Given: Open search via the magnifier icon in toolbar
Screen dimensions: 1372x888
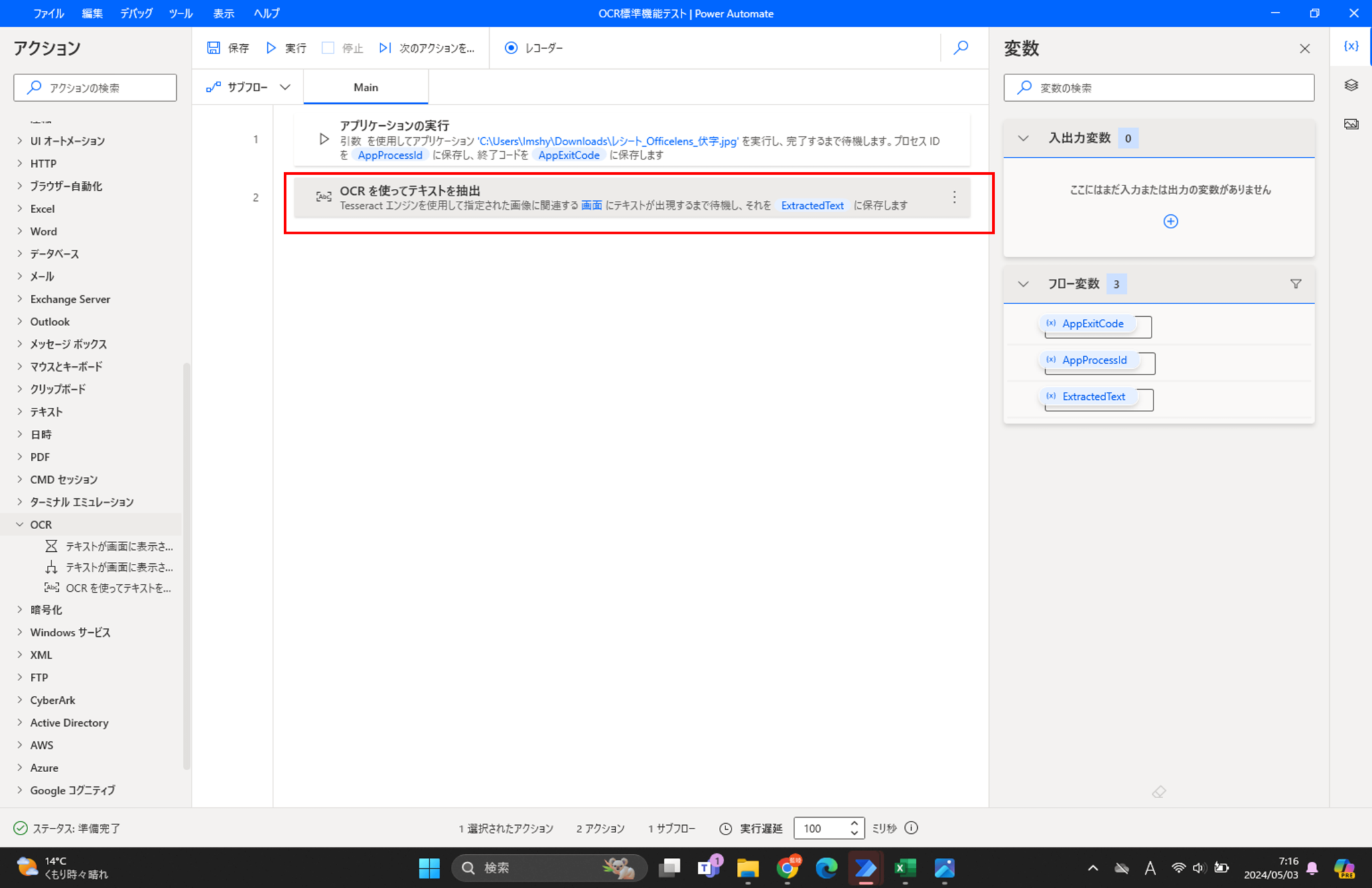Looking at the screenshot, I should click(961, 48).
